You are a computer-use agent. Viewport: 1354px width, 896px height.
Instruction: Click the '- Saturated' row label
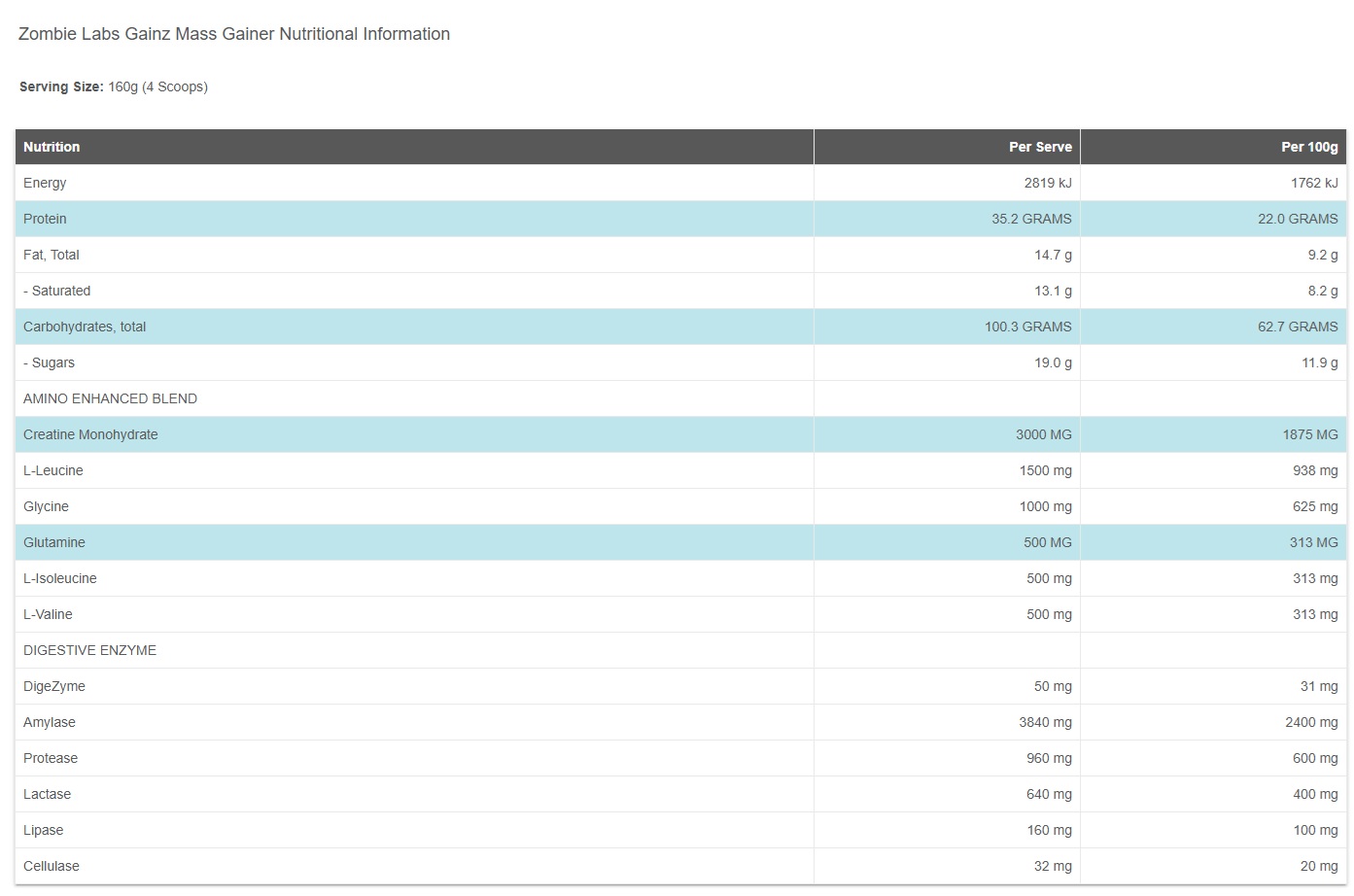pyautogui.click(x=56, y=291)
